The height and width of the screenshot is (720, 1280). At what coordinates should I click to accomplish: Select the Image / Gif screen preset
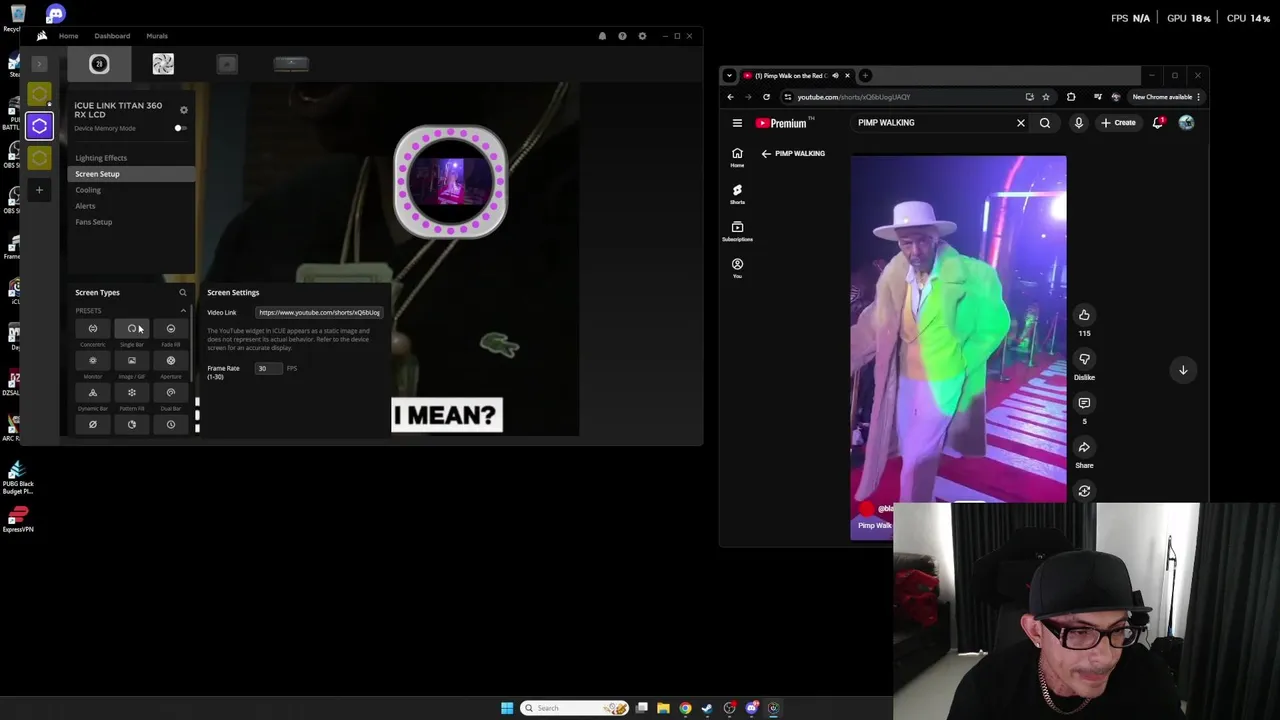pyautogui.click(x=131, y=361)
